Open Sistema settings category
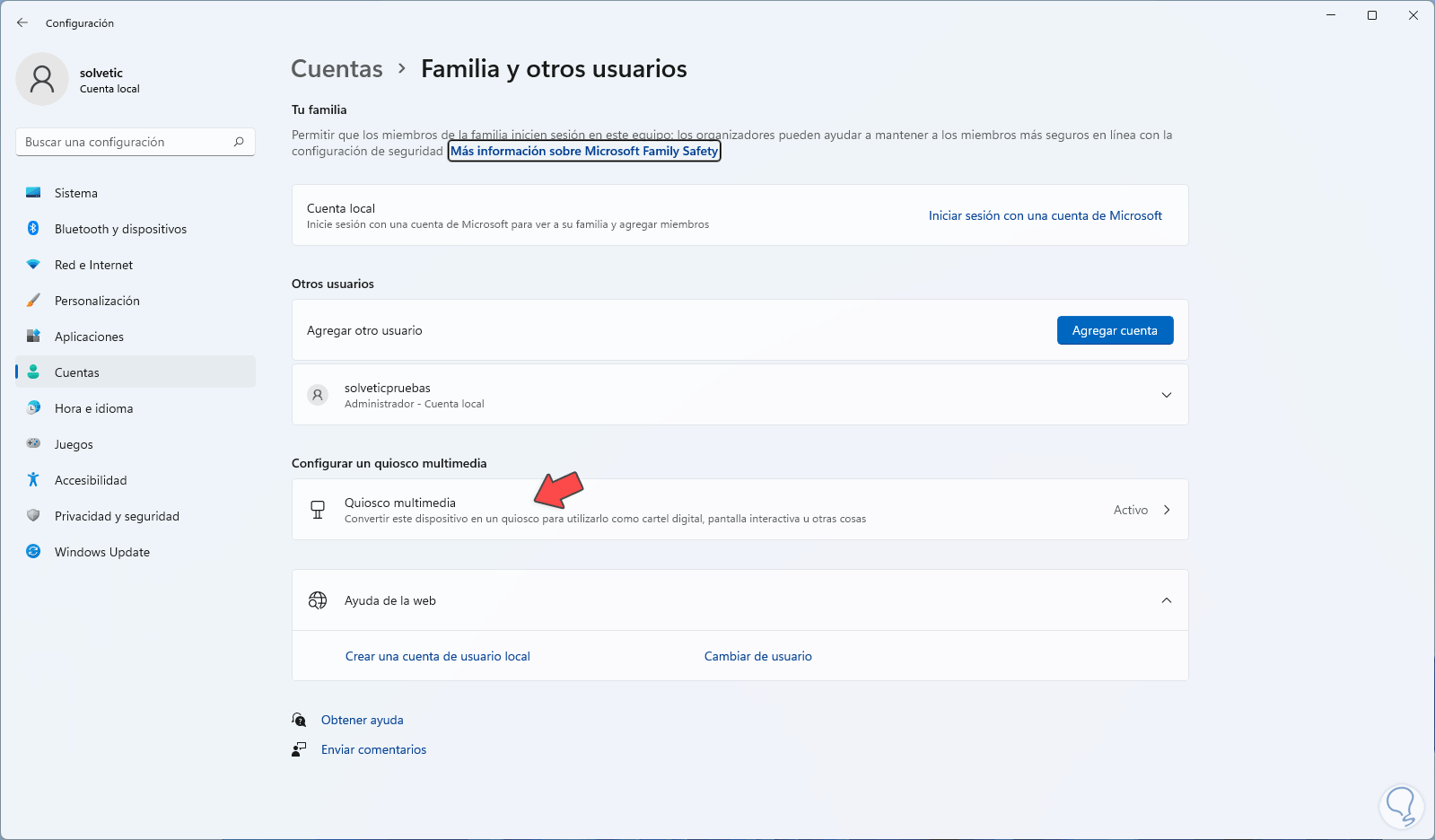1435x840 pixels. click(76, 193)
